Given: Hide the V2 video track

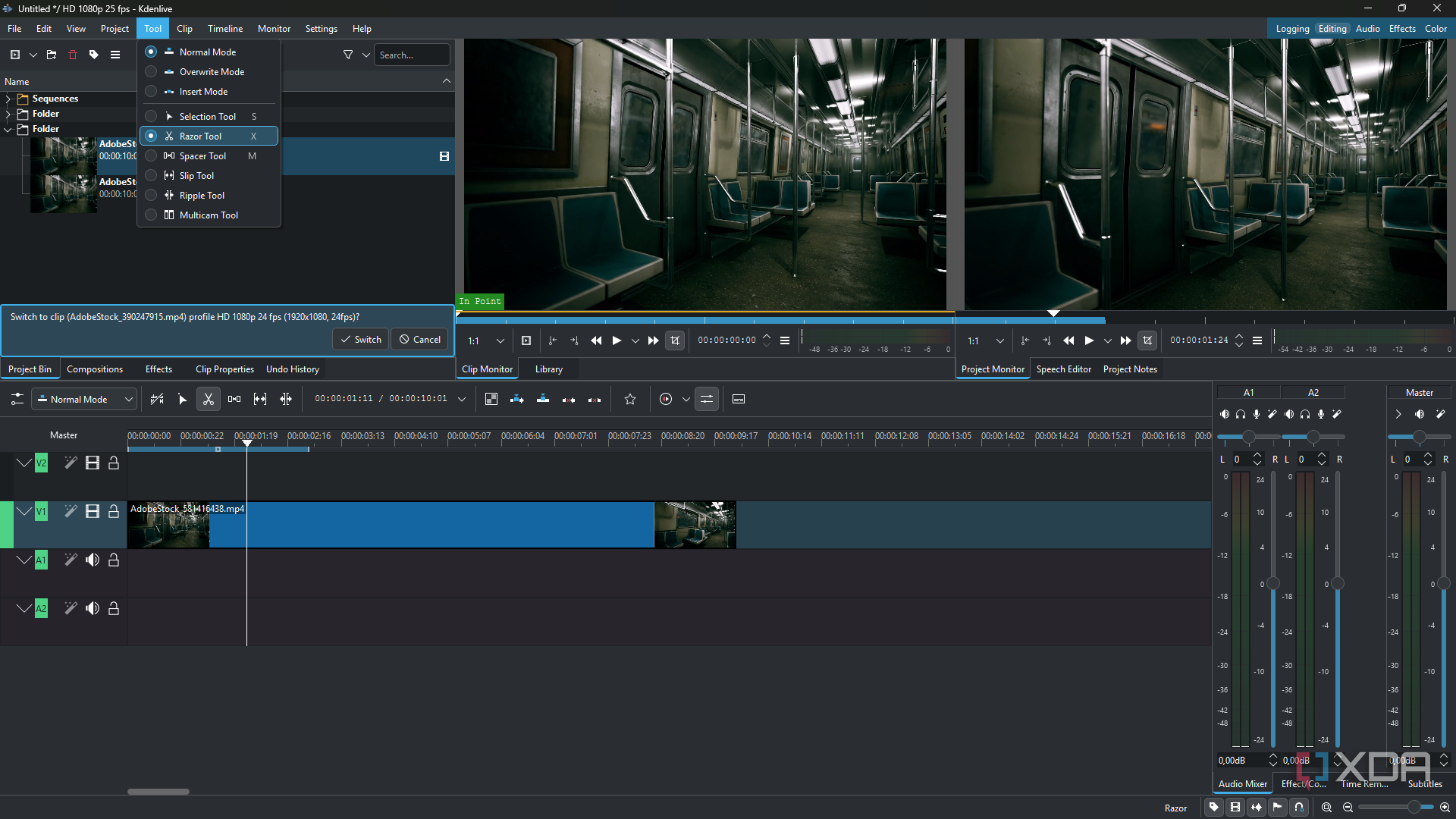Looking at the screenshot, I should (x=93, y=463).
